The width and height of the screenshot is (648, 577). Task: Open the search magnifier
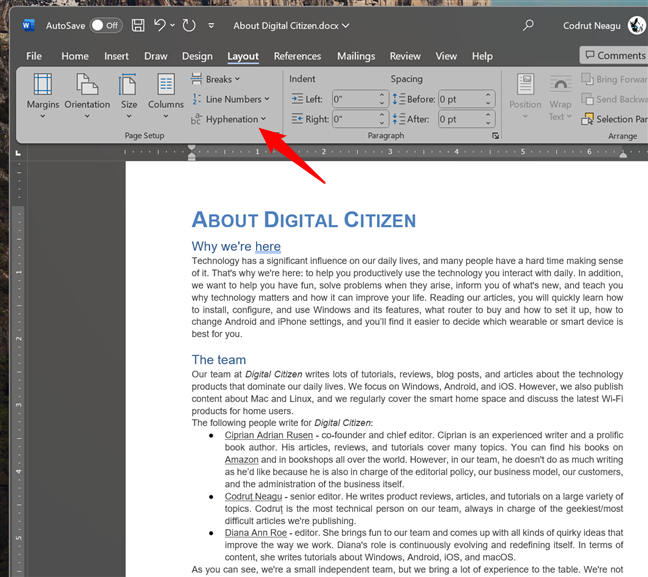tap(528, 26)
